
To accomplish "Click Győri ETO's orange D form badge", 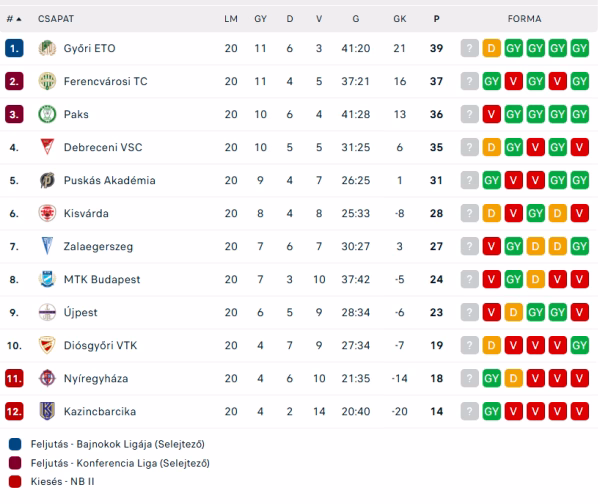I will [x=491, y=48].
